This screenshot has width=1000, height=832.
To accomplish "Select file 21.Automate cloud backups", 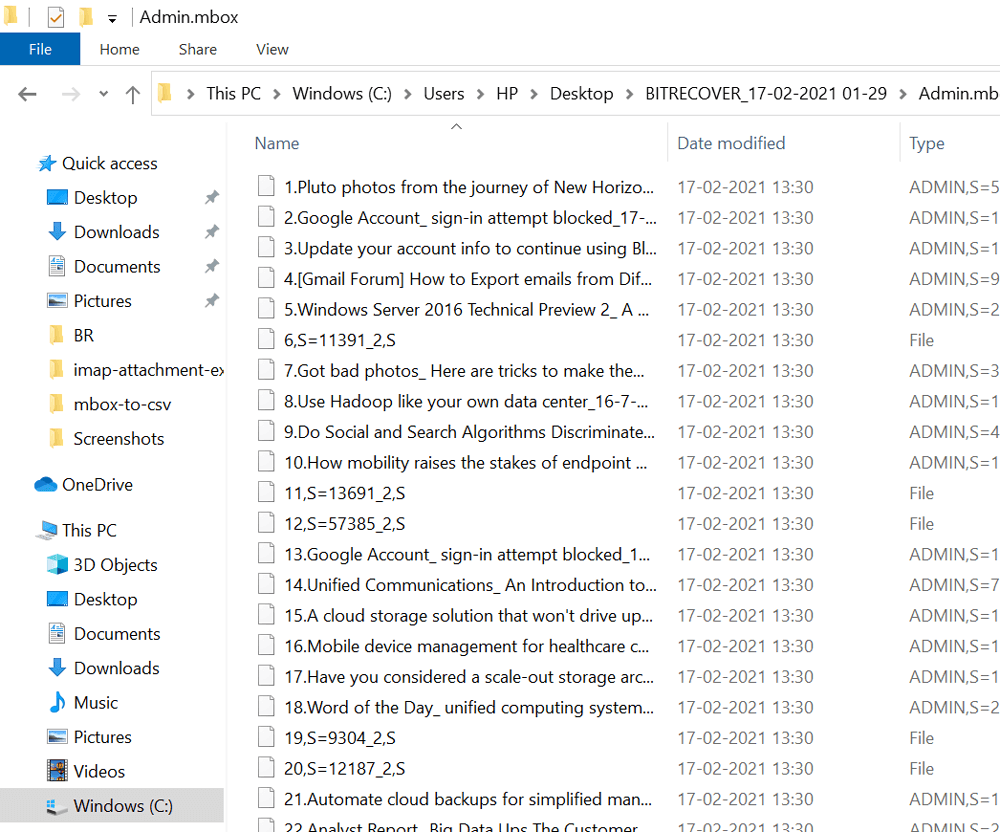I will tap(467, 799).
